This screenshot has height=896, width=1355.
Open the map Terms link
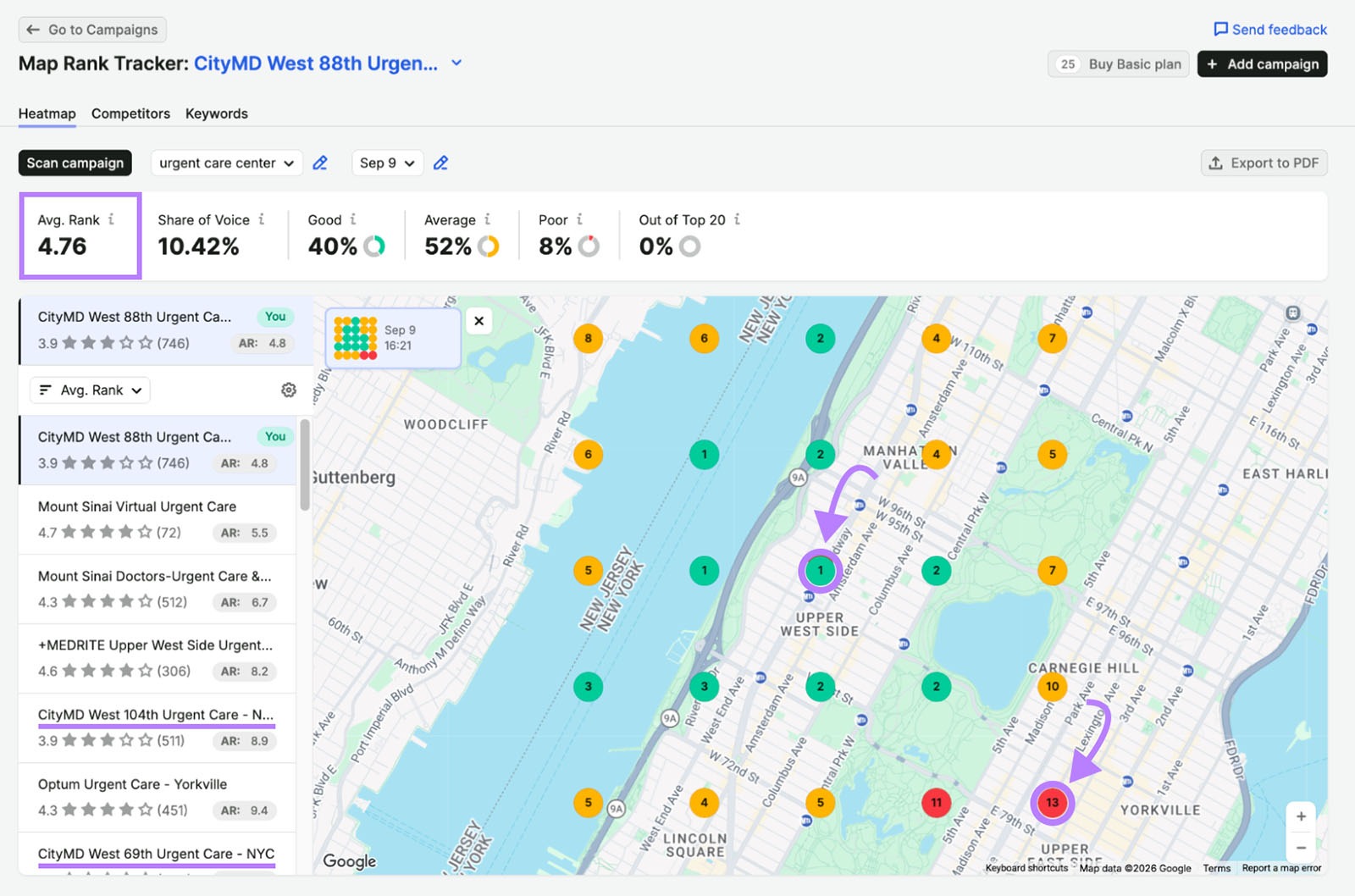(x=1217, y=868)
